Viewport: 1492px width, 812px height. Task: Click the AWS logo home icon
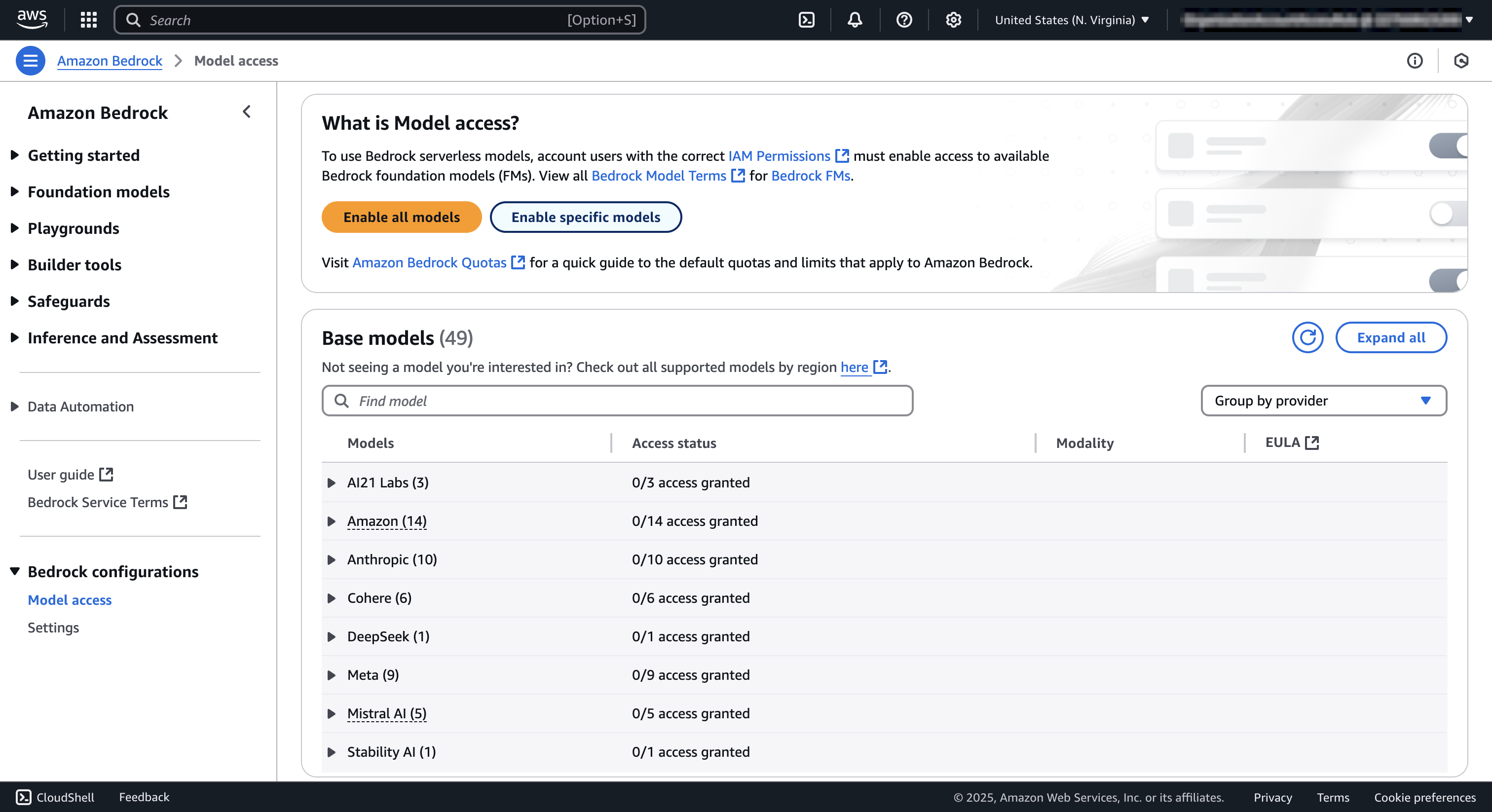click(32, 19)
